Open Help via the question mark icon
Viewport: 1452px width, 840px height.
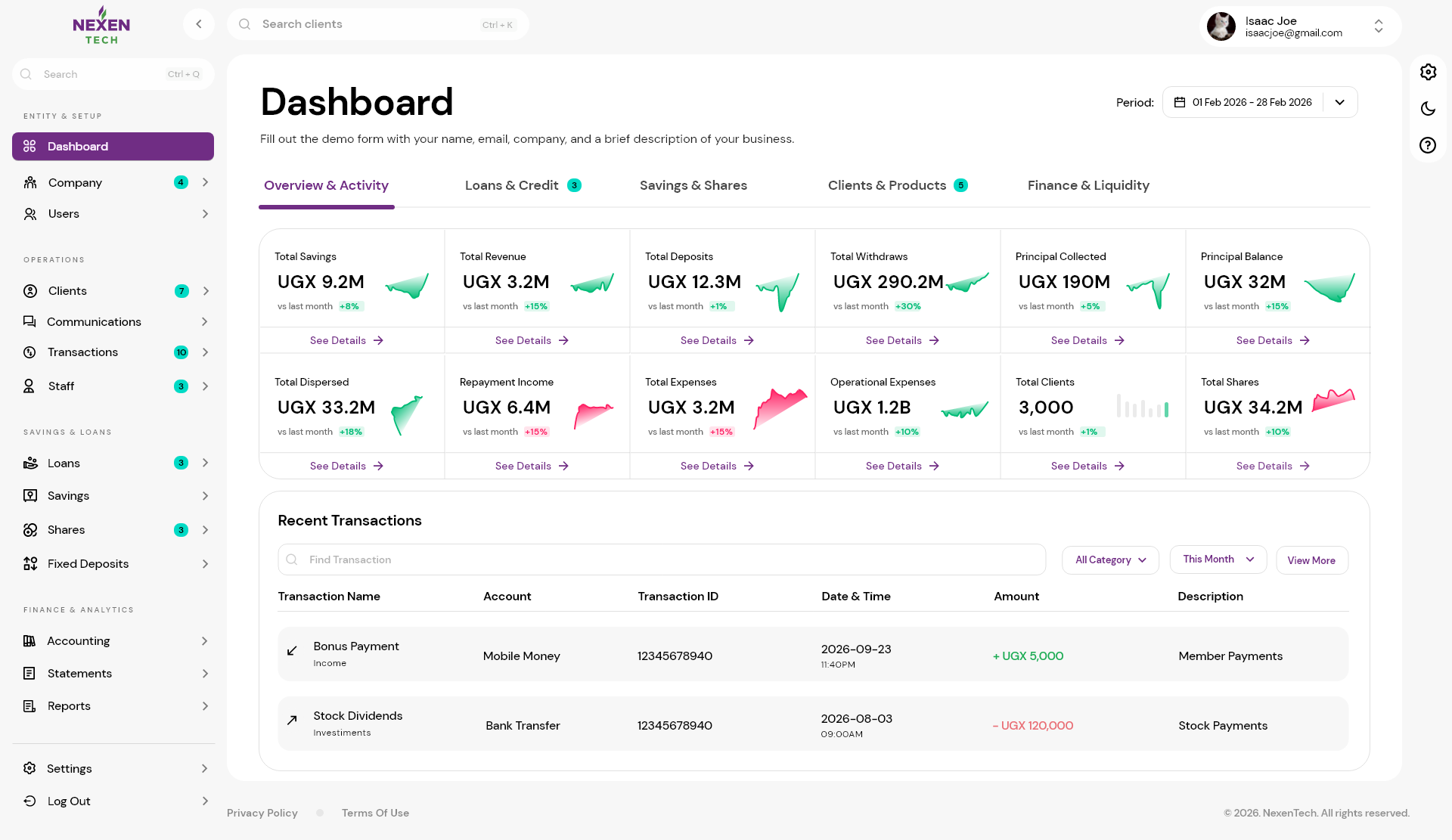tap(1428, 145)
